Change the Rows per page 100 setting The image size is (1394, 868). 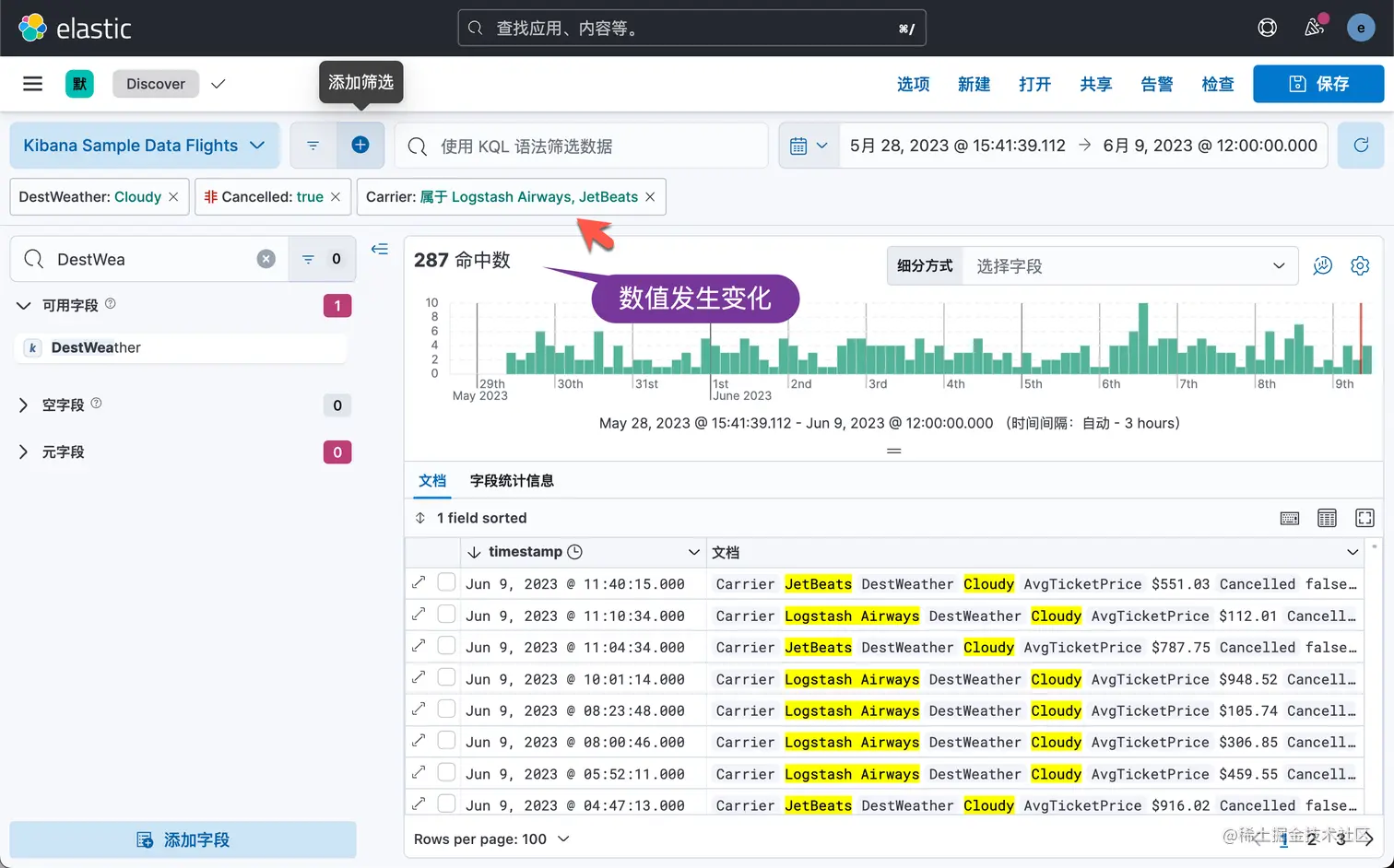(491, 839)
